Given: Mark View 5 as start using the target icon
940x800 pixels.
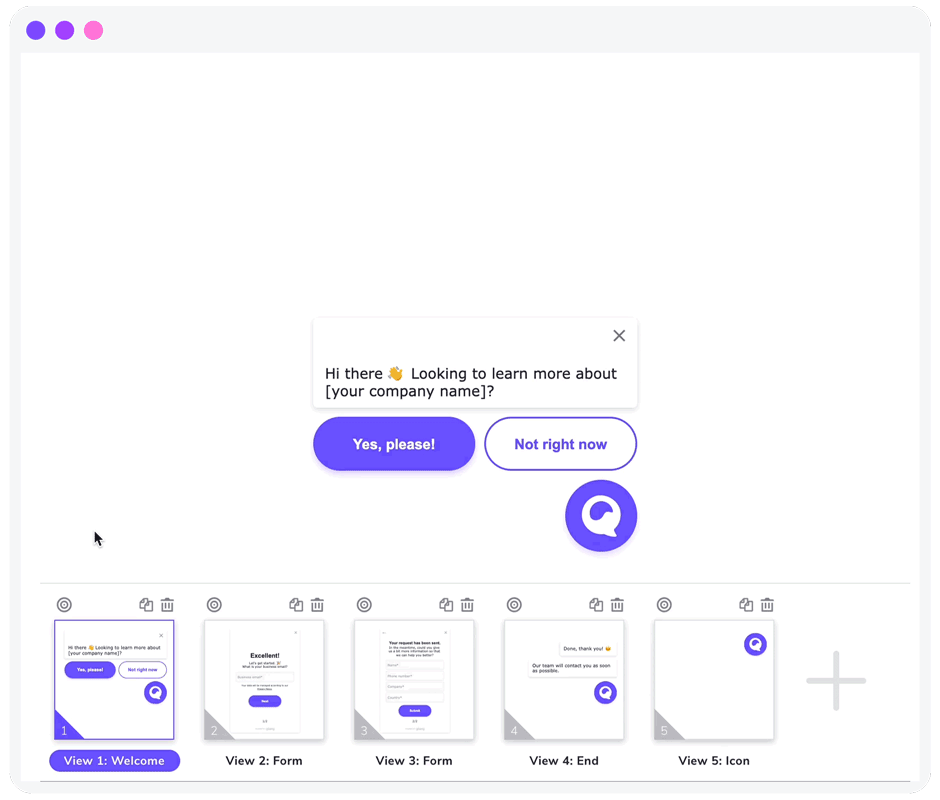Looking at the screenshot, I should (665, 604).
